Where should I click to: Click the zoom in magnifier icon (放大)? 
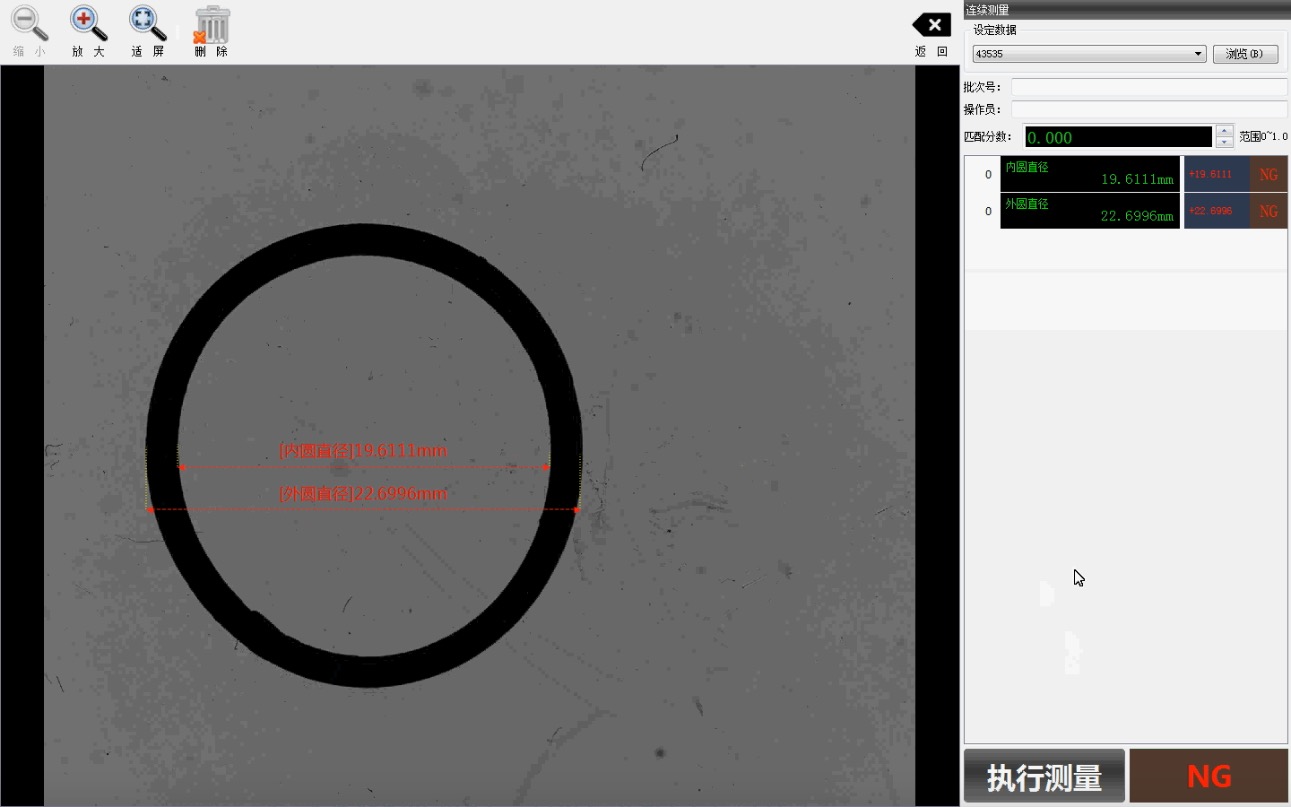coord(88,24)
